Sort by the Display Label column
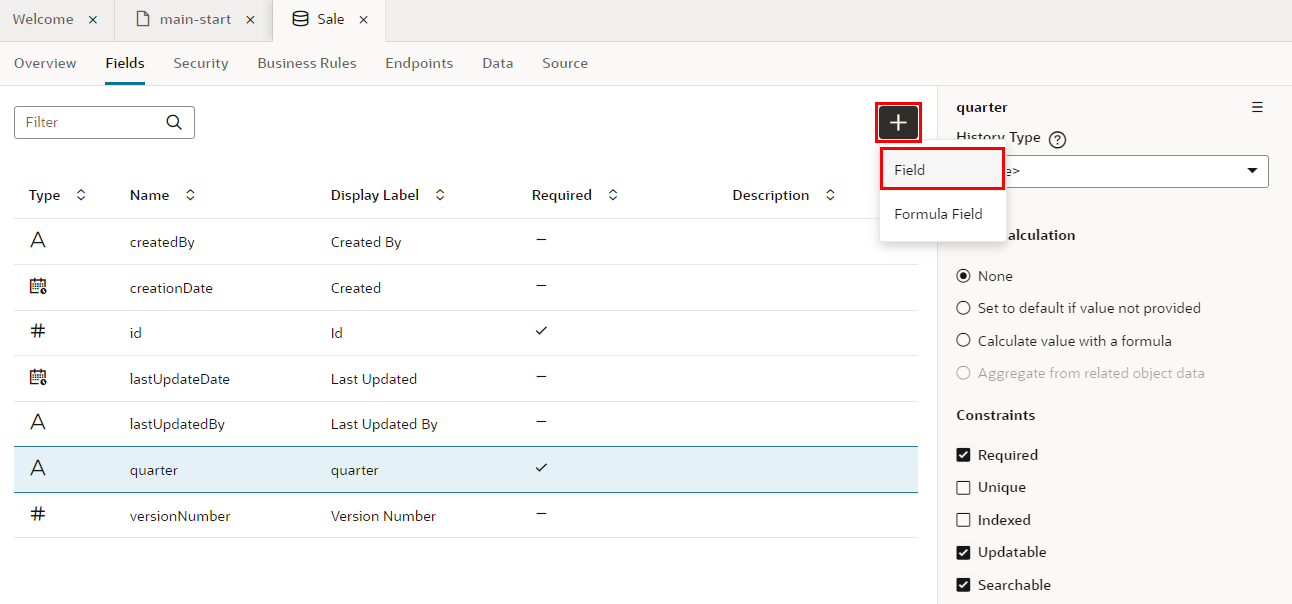This screenshot has width=1292, height=604. click(439, 195)
